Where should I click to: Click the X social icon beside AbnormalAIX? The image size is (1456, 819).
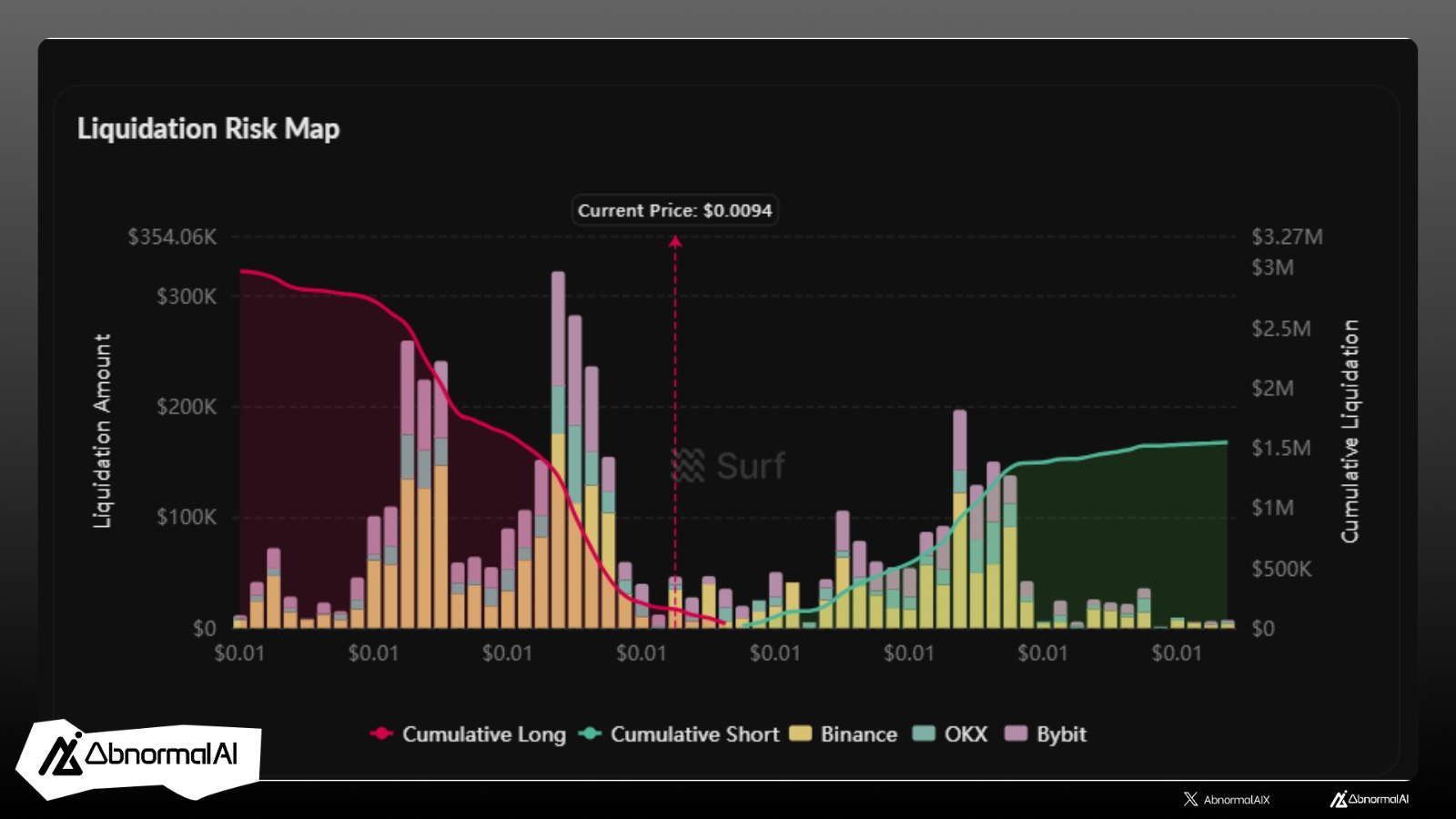click(1190, 799)
